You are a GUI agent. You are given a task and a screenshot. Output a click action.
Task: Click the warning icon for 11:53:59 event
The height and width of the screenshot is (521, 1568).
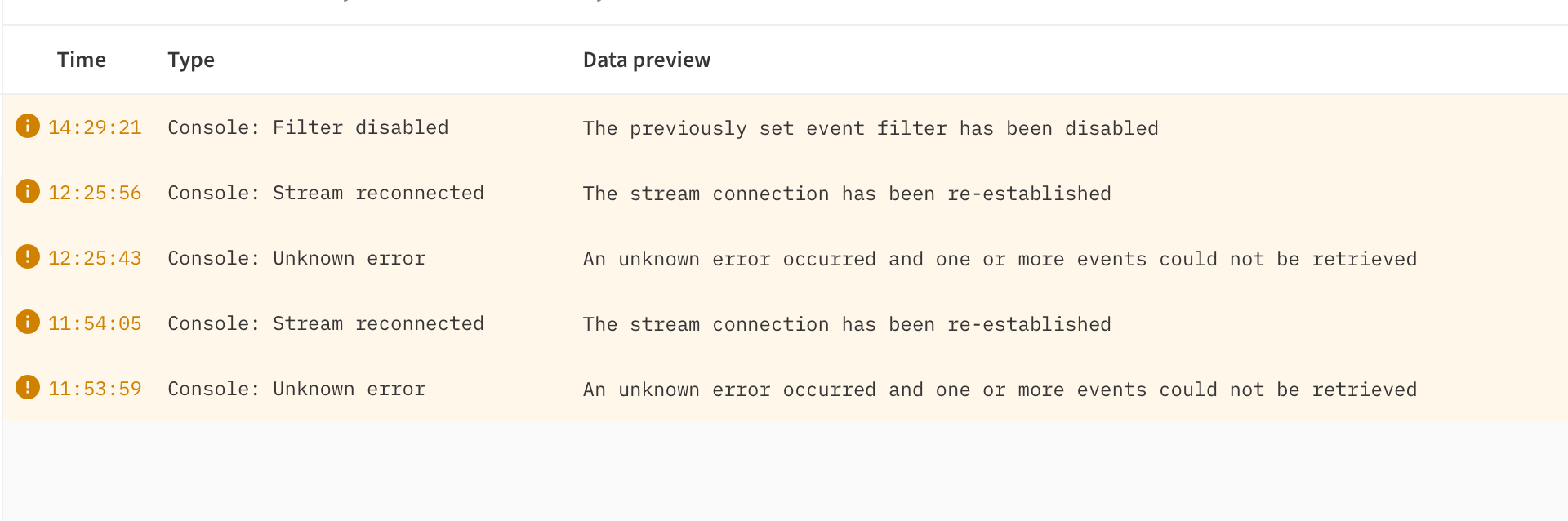click(x=28, y=387)
